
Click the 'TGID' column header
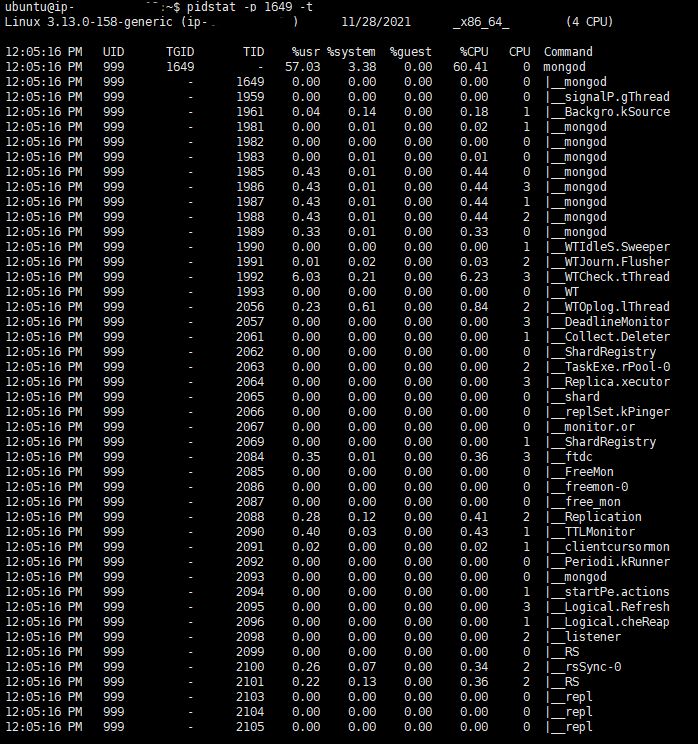[x=180, y=52]
